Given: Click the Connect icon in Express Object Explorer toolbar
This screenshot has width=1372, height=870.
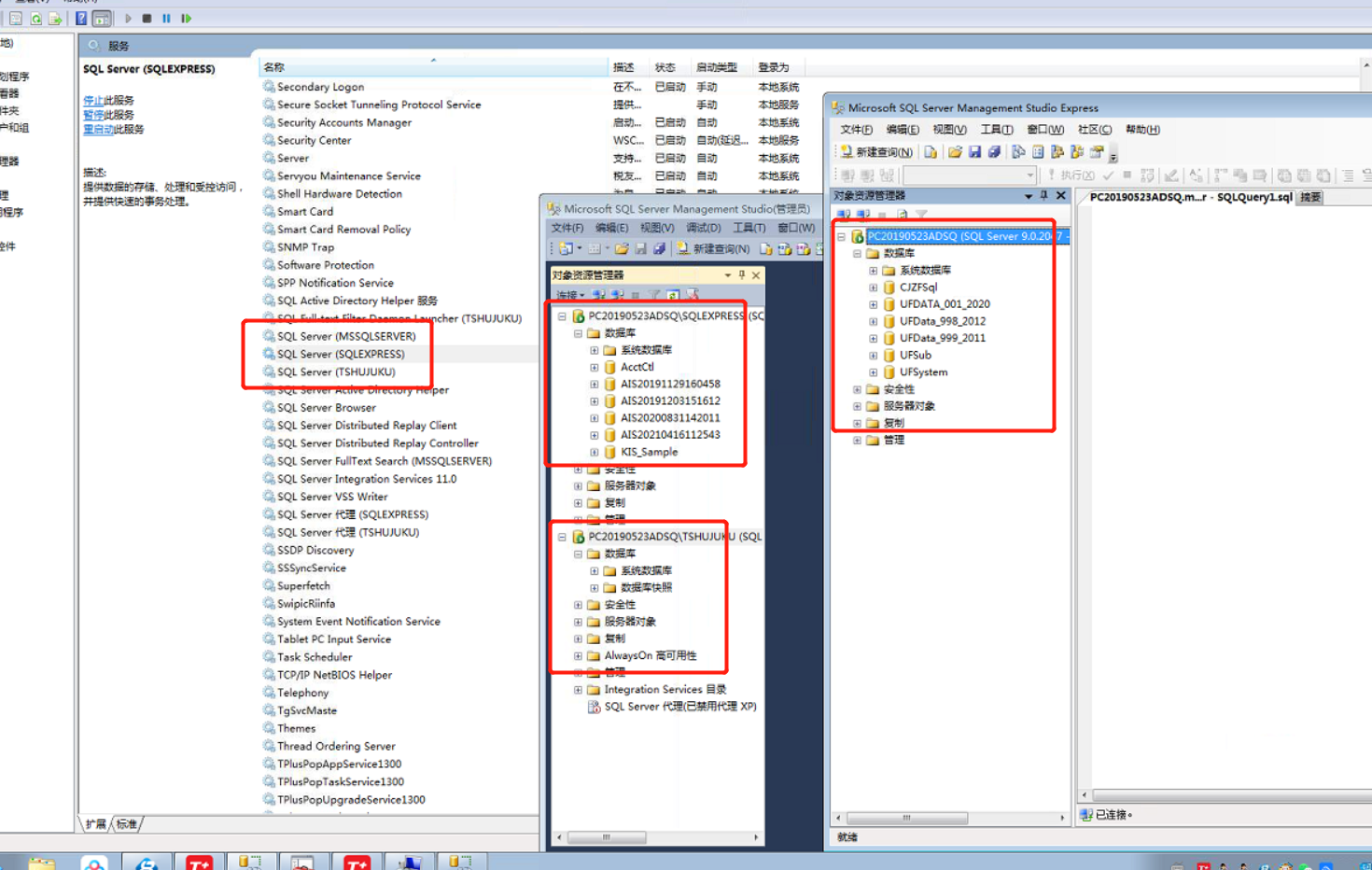Looking at the screenshot, I should [845, 215].
